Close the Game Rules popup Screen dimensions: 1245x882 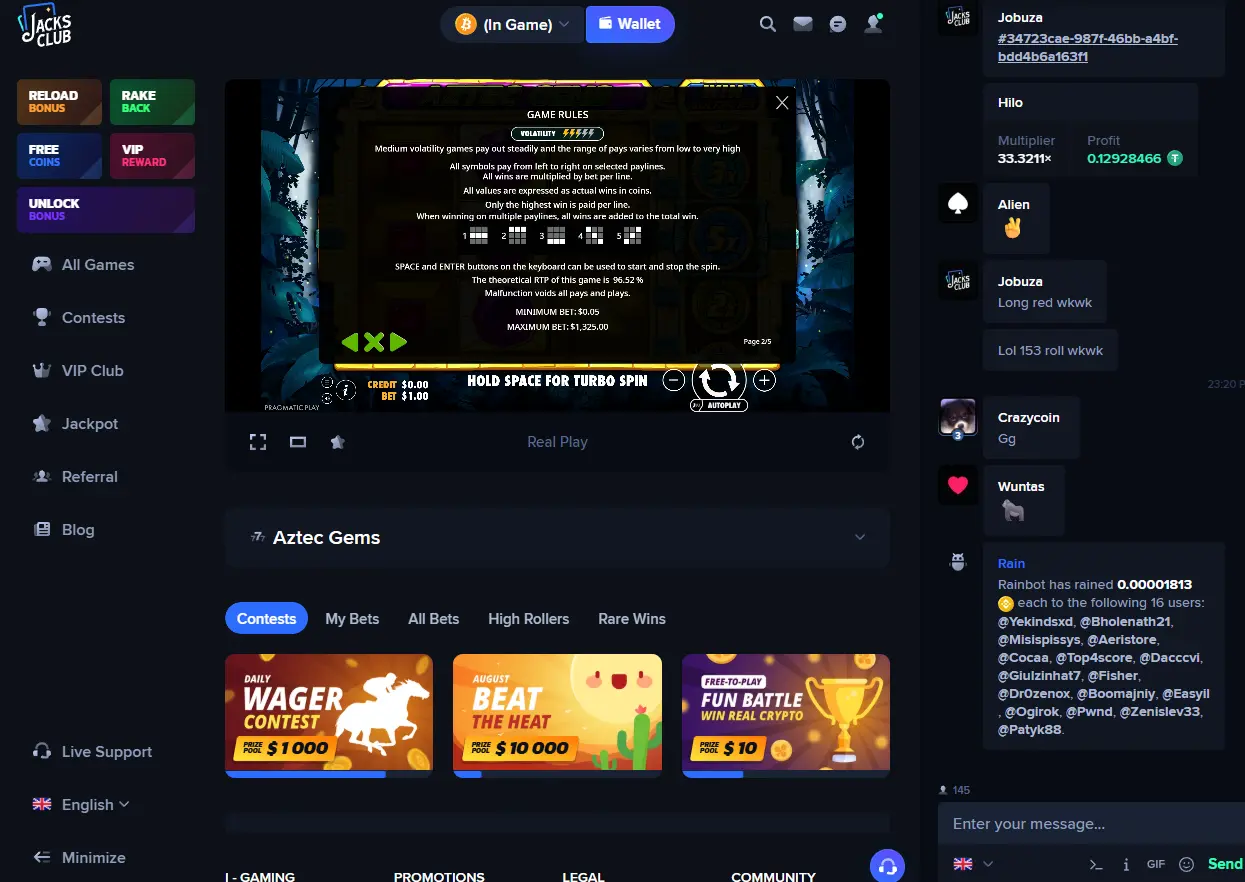click(x=782, y=102)
